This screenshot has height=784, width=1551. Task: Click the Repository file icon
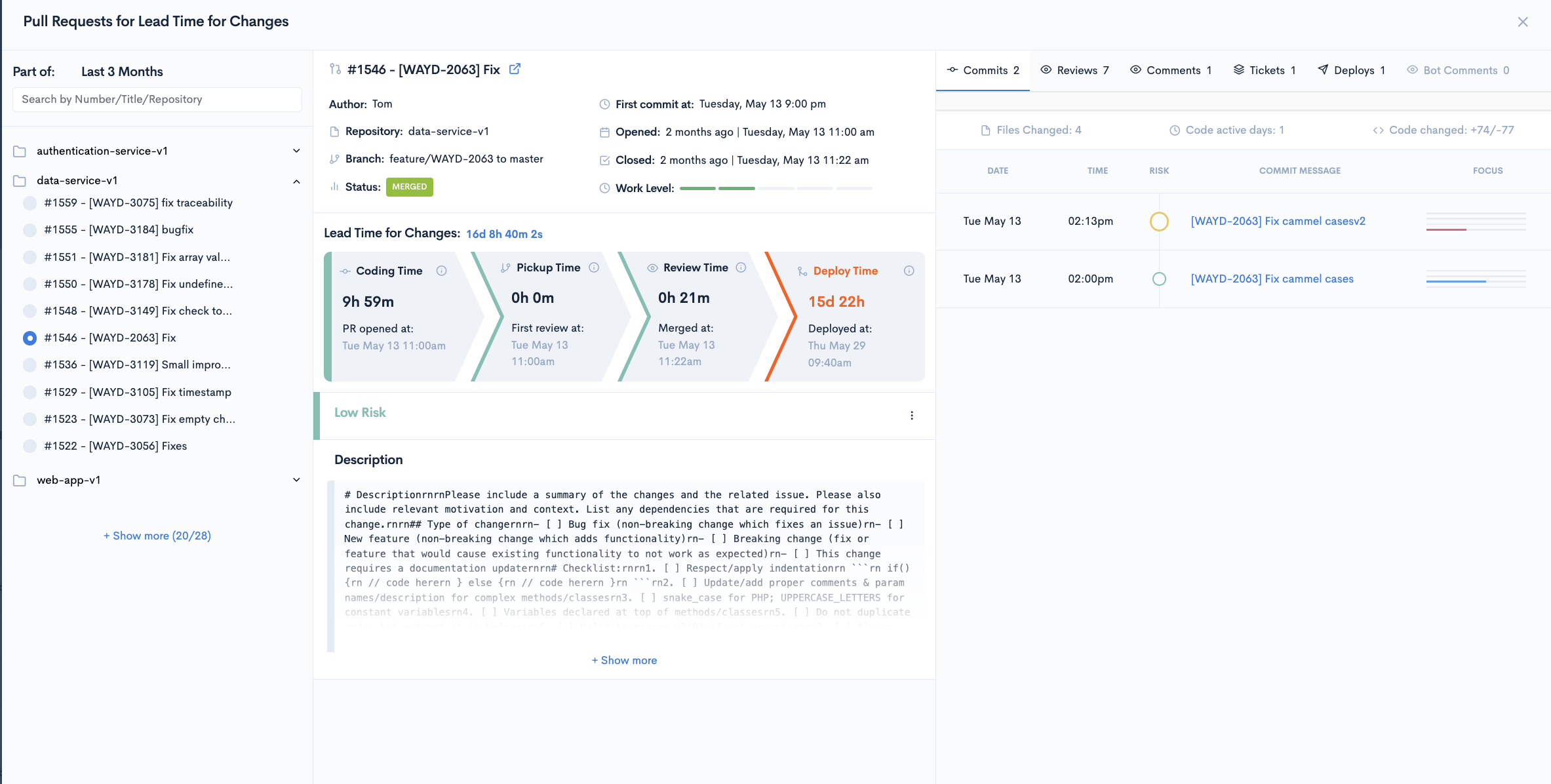click(x=334, y=132)
